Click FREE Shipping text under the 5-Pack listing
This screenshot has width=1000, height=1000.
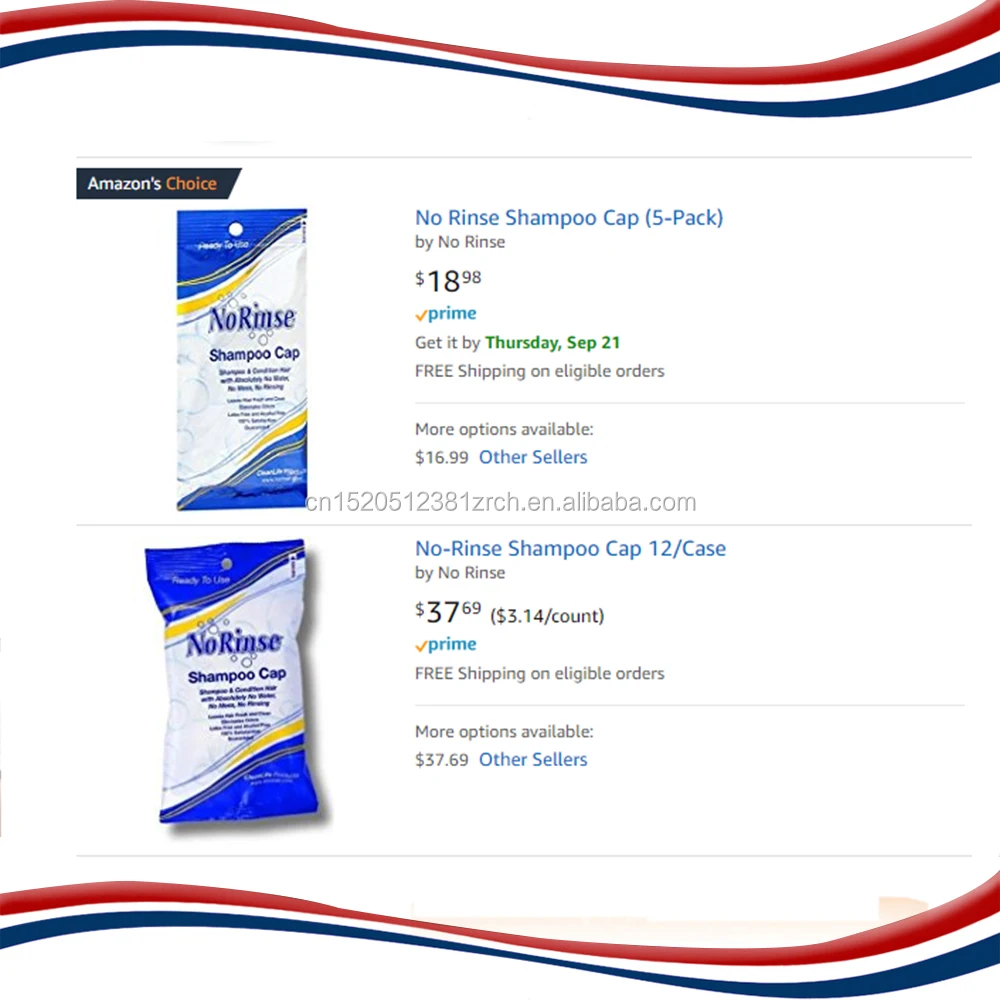point(540,371)
